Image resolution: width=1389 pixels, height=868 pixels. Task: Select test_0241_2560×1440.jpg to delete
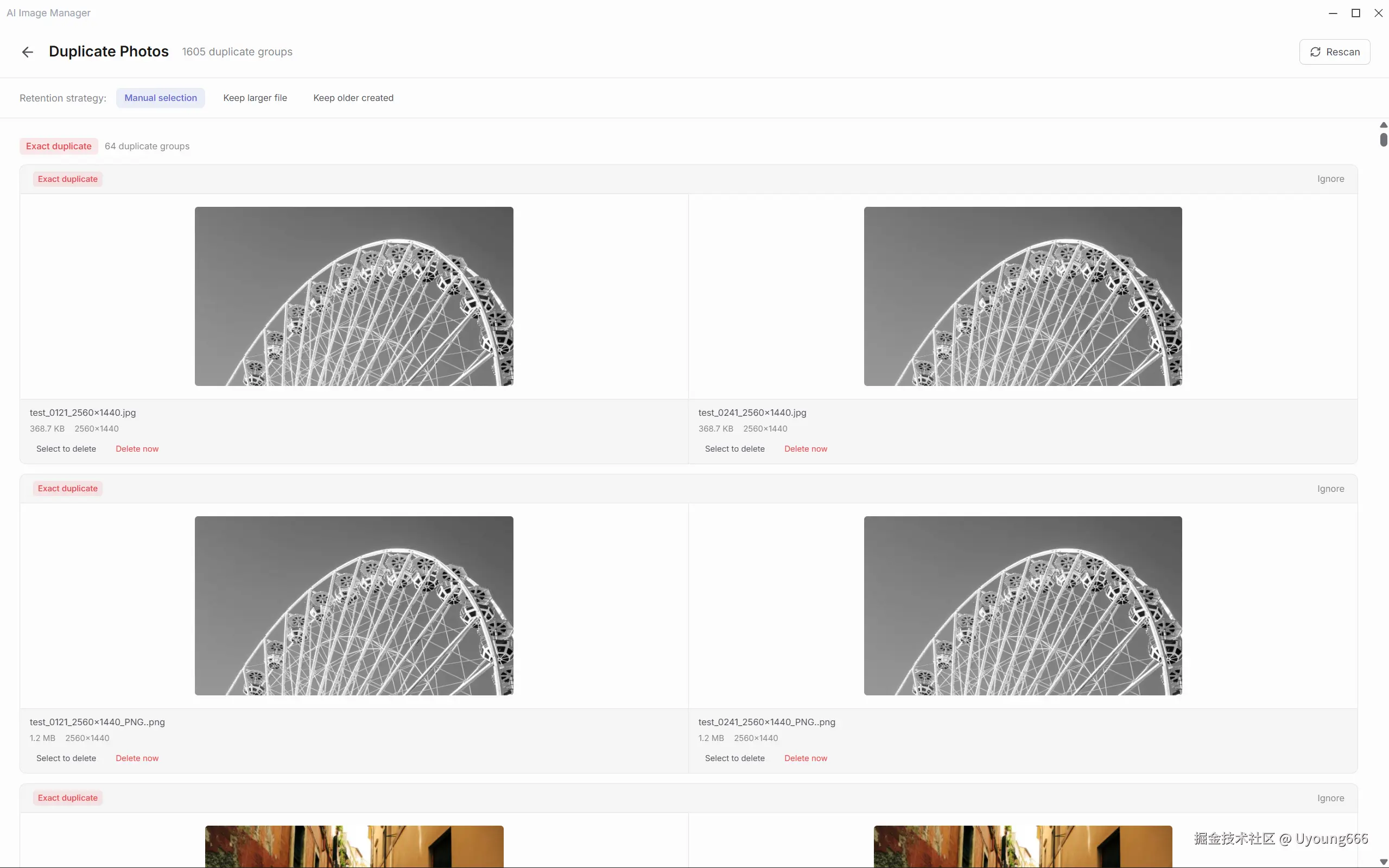[x=735, y=449]
